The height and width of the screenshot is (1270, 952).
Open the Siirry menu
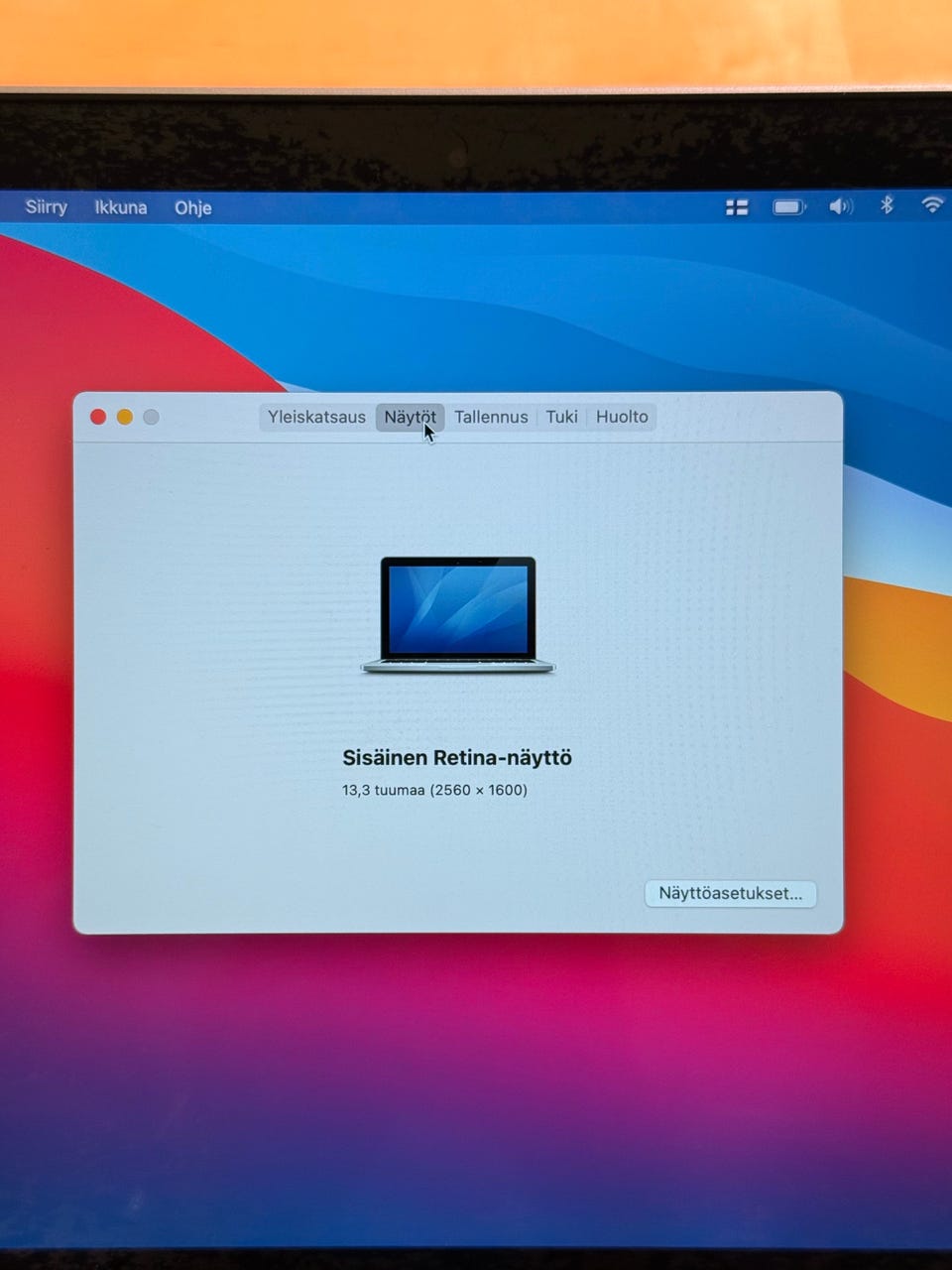[46, 207]
